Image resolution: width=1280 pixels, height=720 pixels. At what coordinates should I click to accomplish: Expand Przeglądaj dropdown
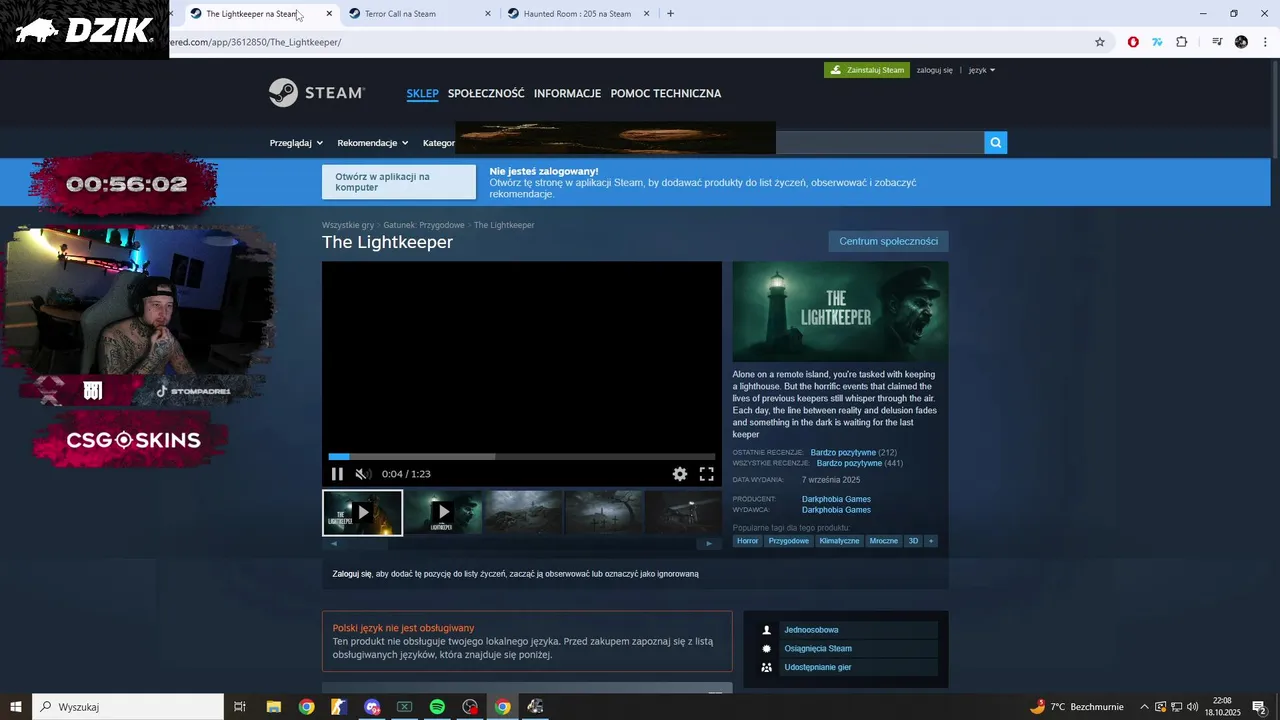pyautogui.click(x=296, y=143)
